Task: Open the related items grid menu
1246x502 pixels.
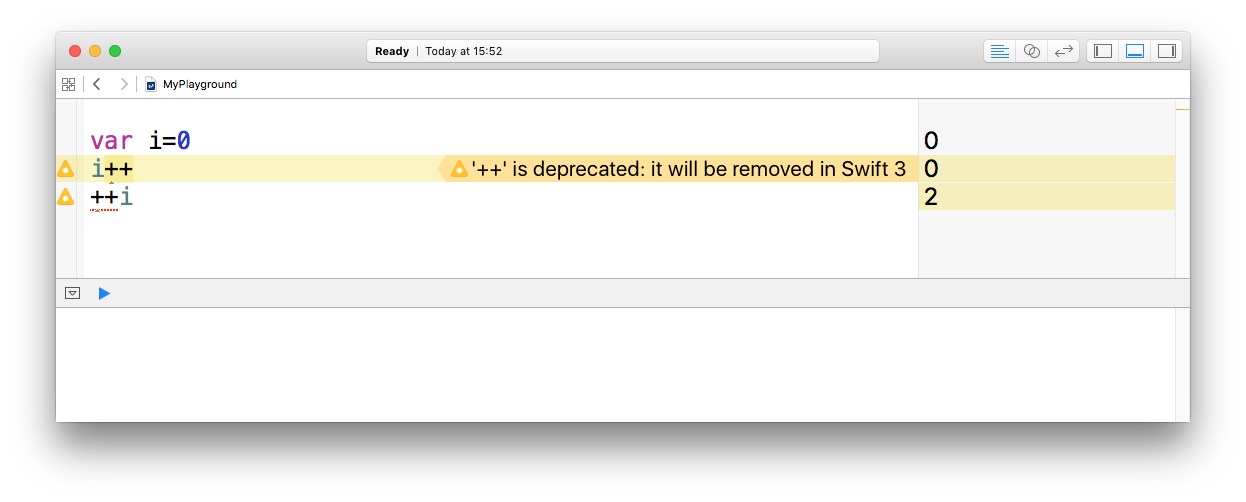Action: 68,84
